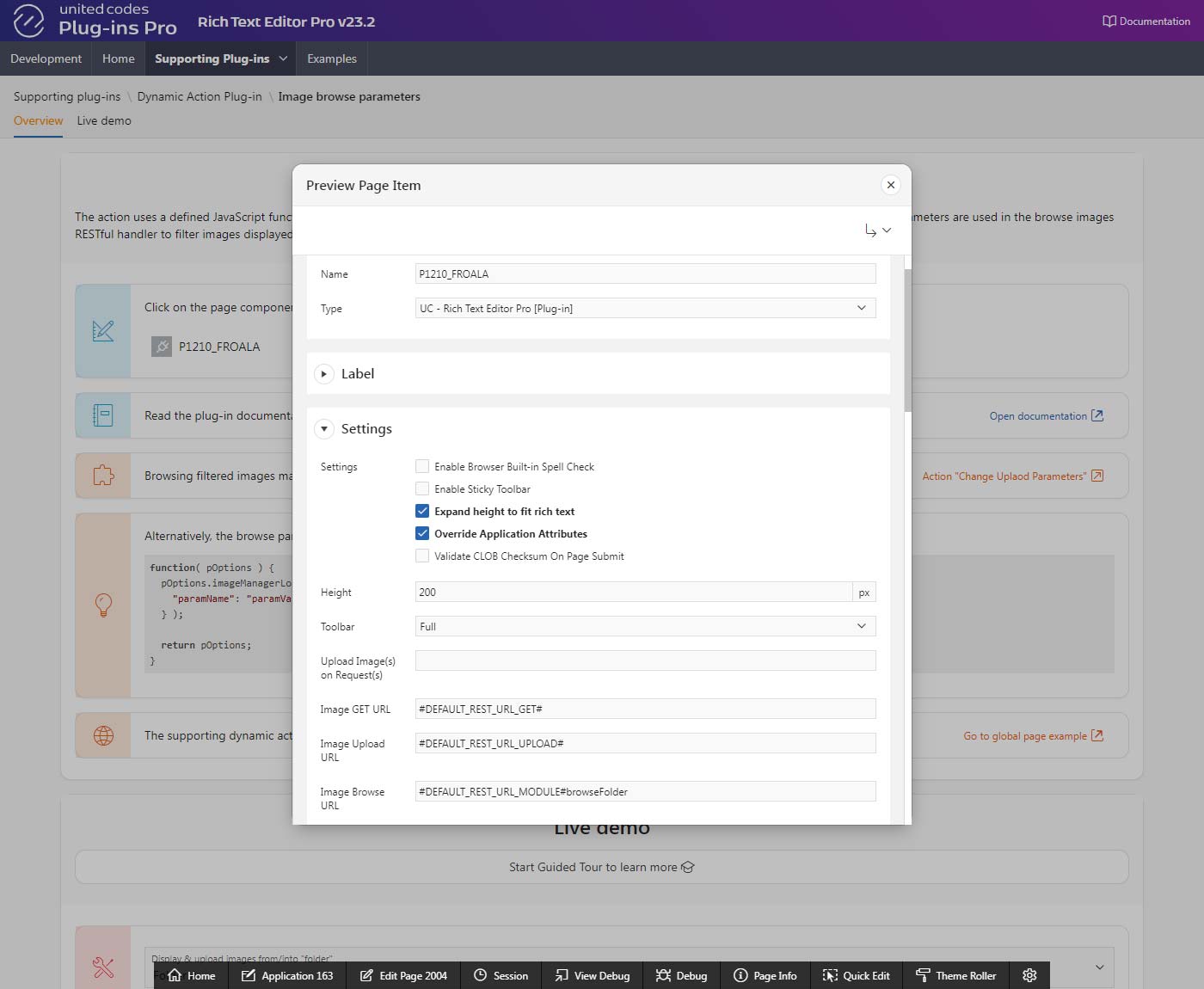The width and height of the screenshot is (1204, 989).
Task: Click the Upload Image(s) on Request(s) field
Action: (645, 660)
